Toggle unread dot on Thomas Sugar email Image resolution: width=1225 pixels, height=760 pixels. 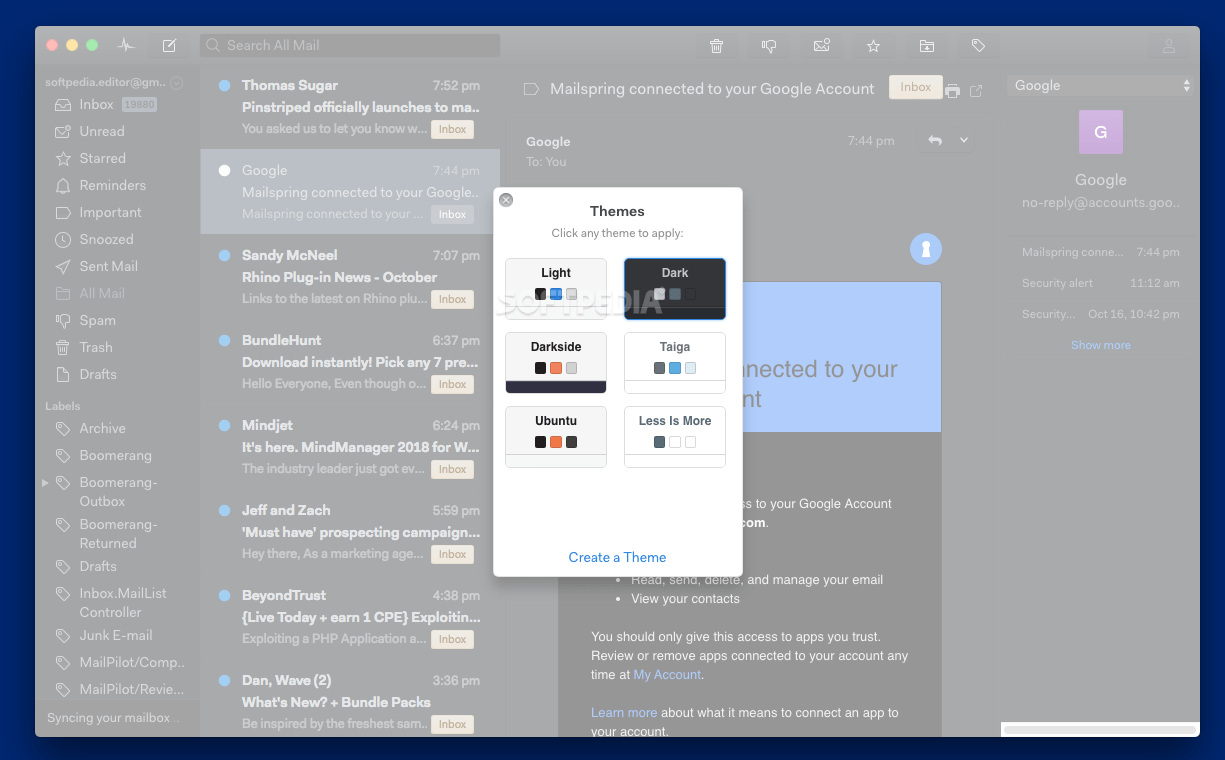224,86
